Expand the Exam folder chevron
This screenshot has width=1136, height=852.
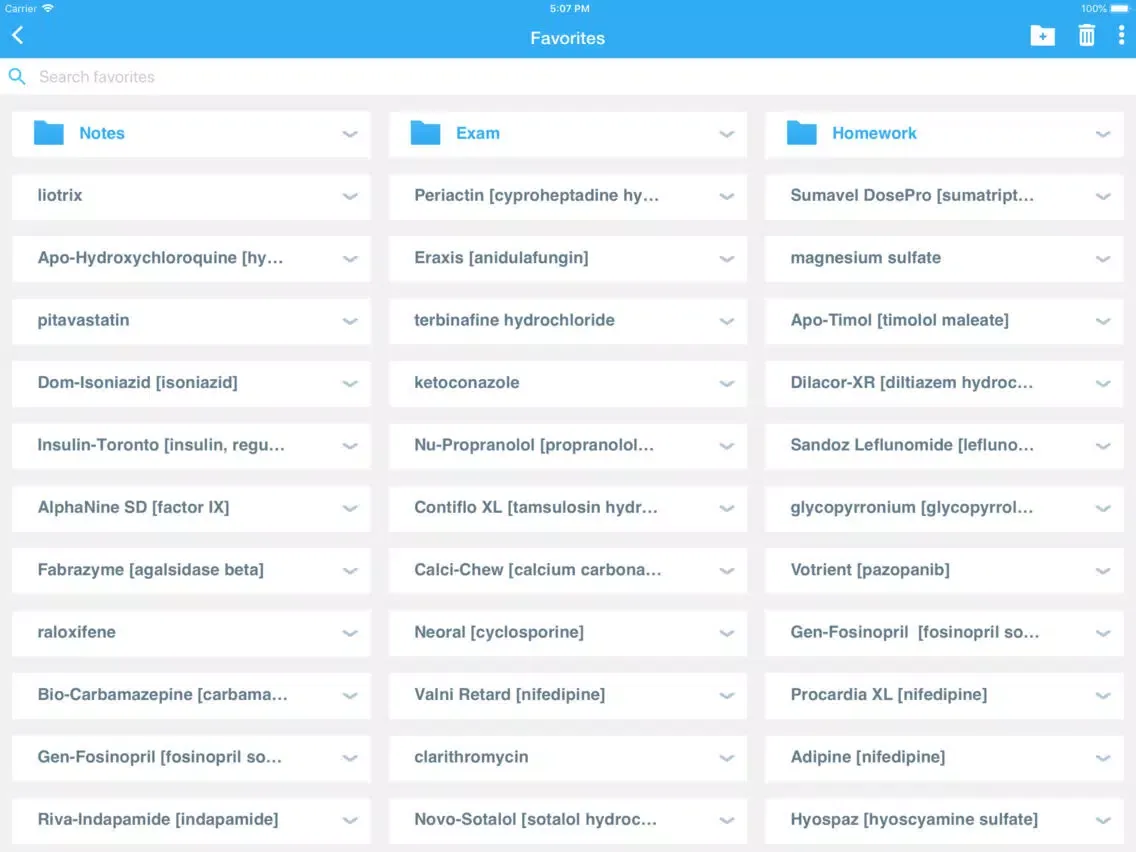[727, 134]
